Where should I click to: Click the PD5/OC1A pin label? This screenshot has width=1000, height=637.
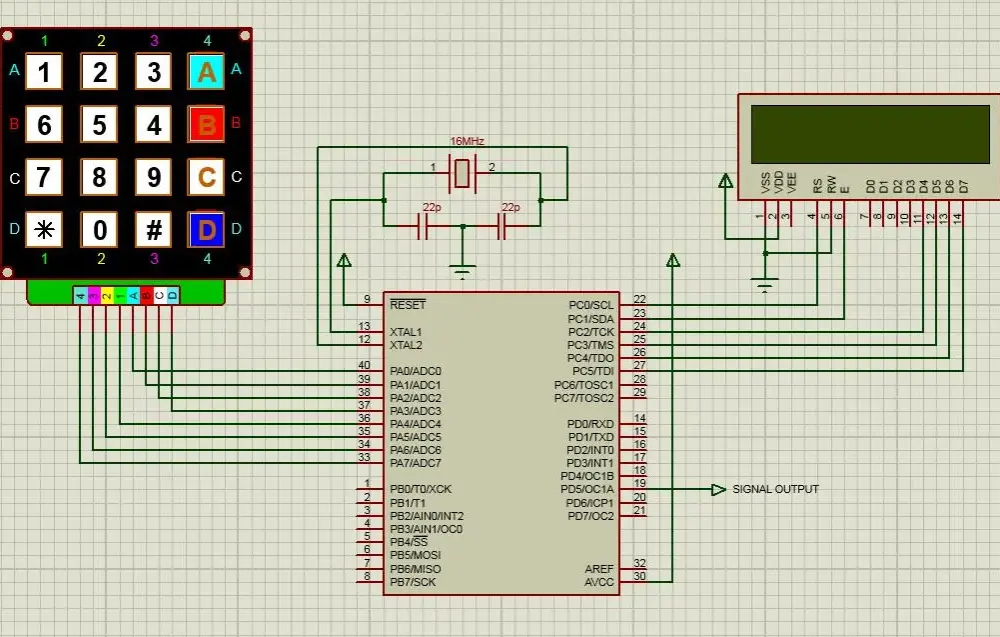(x=587, y=489)
